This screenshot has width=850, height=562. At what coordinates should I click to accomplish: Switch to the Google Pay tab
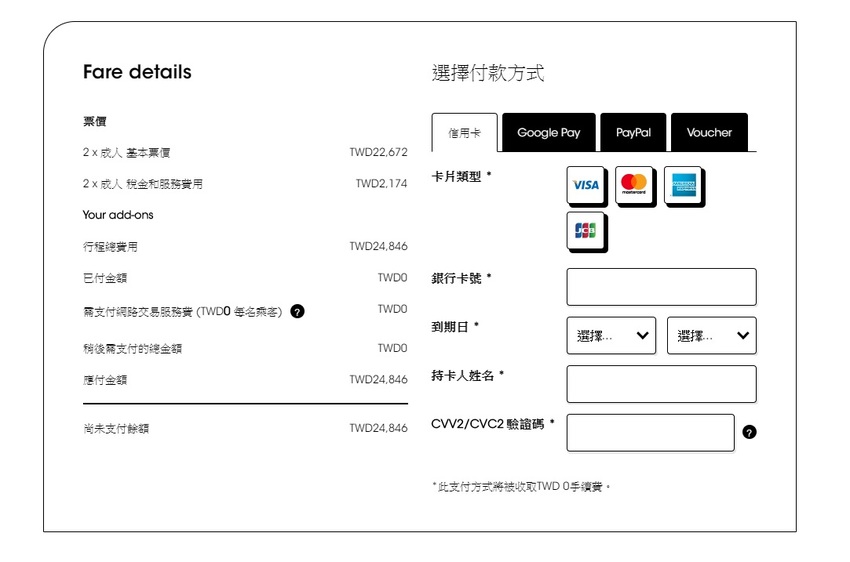tap(548, 133)
